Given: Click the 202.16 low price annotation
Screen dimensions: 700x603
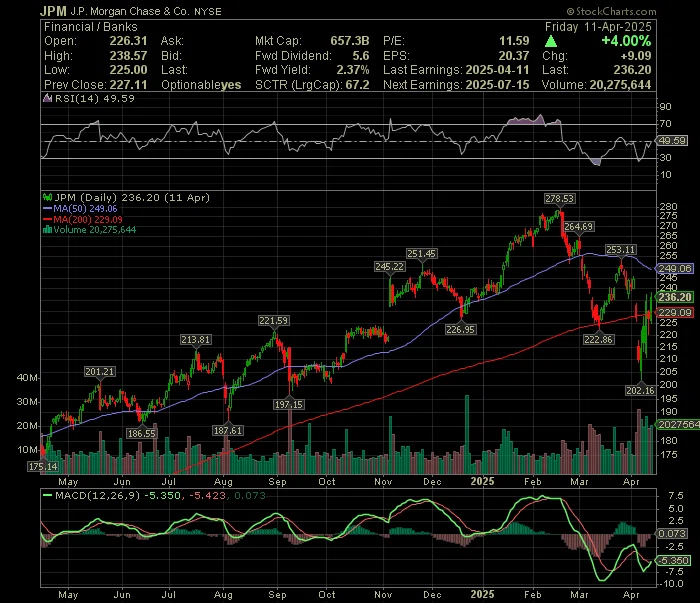Looking at the screenshot, I should point(640,391).
